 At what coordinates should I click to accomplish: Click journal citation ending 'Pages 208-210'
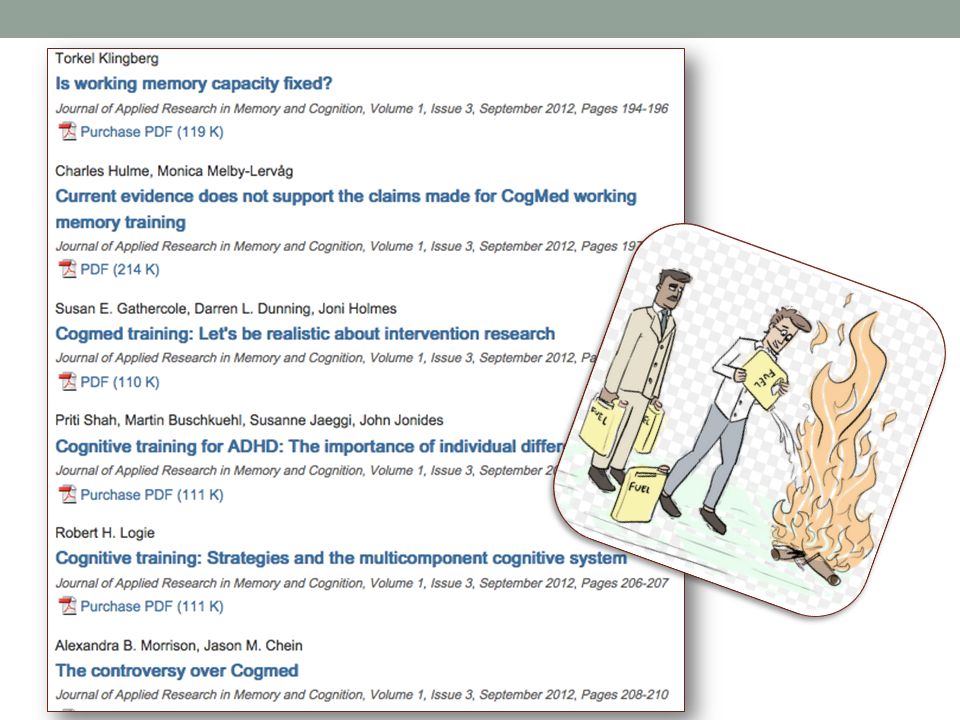click(362, 695)
